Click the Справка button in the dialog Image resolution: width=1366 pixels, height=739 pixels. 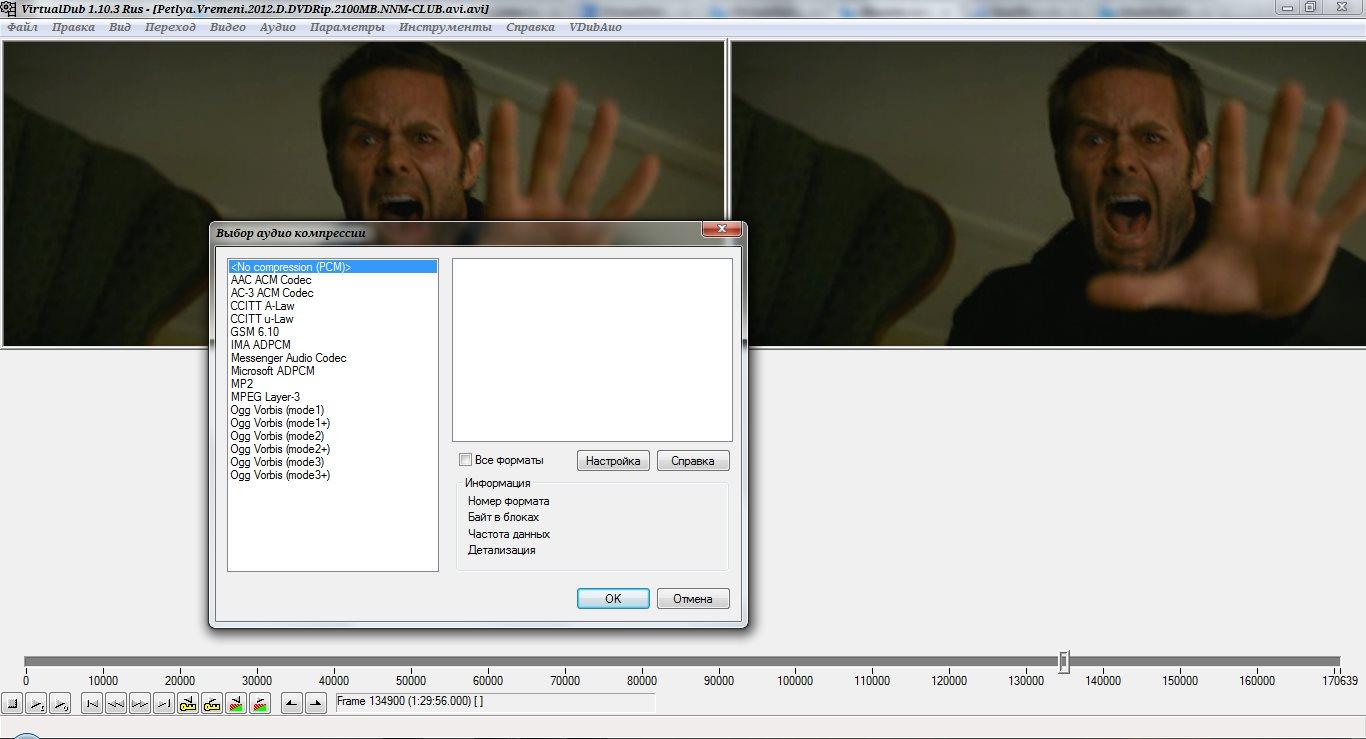coord(693,461)
